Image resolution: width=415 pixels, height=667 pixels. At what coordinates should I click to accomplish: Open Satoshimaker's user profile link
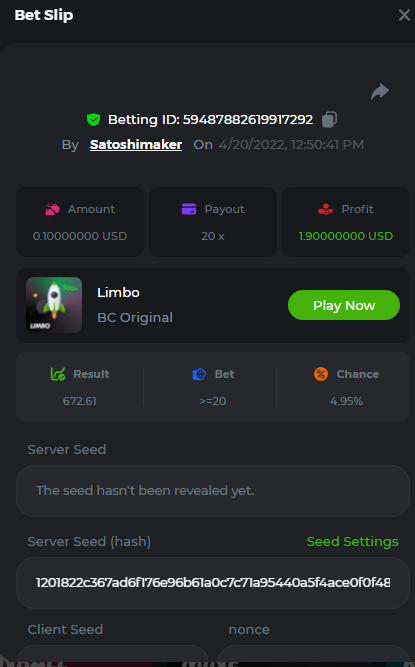[x=136, y=145]
